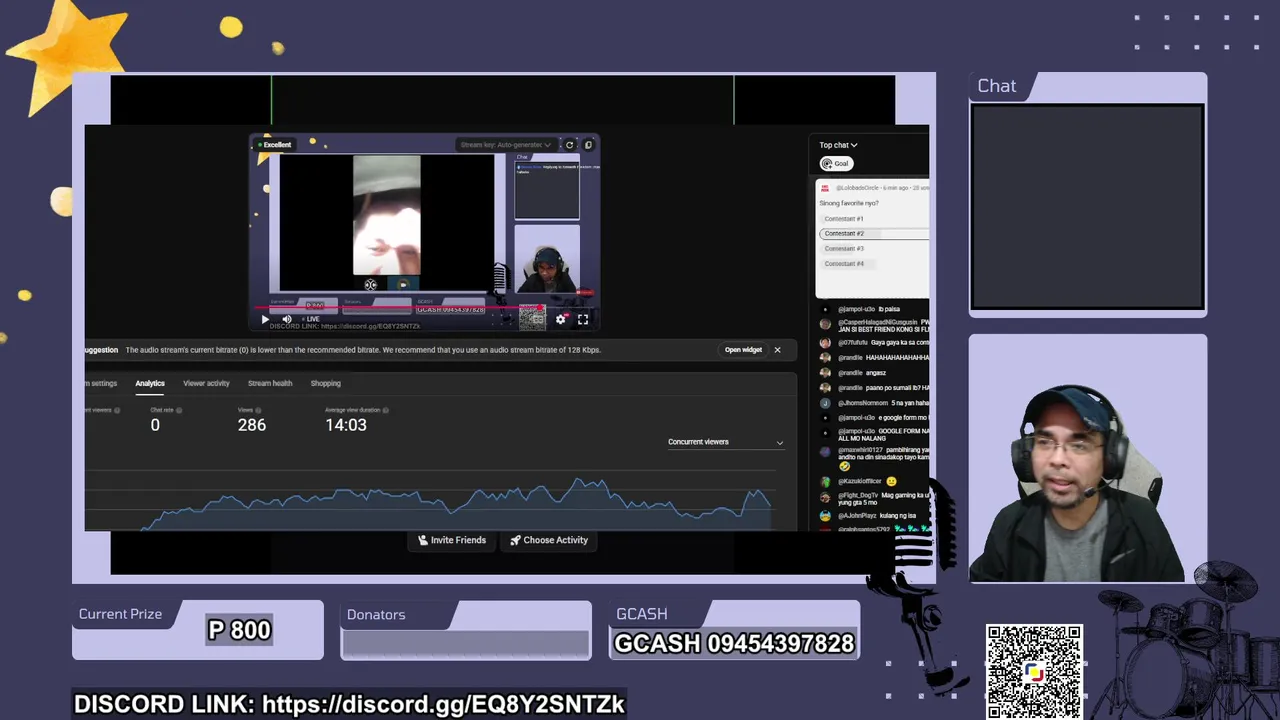Click the 14:03 average view duration value

tap(346, 425)
